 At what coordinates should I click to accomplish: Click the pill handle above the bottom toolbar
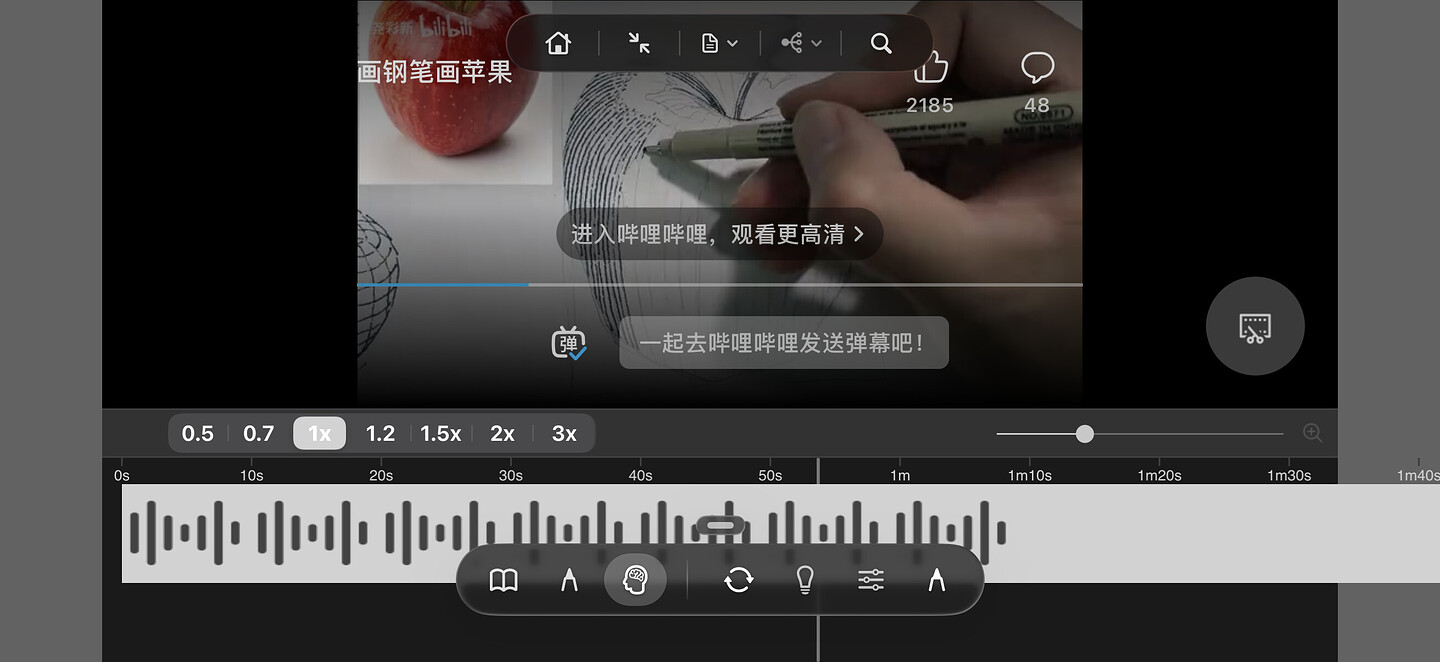click(720, 525)
